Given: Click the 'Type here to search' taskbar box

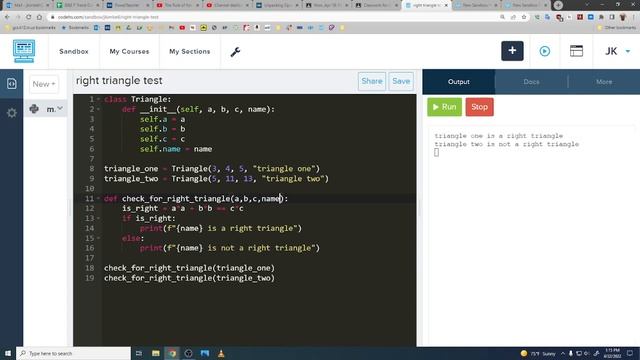Looking at the screenshot, I should pos(73,353).
